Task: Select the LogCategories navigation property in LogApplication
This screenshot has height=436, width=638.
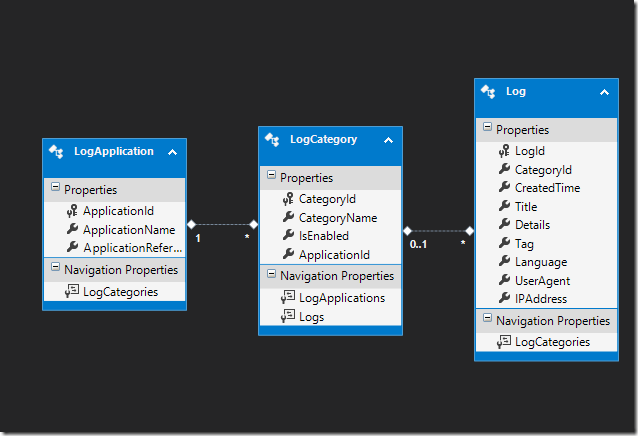Action: point(119,291)
